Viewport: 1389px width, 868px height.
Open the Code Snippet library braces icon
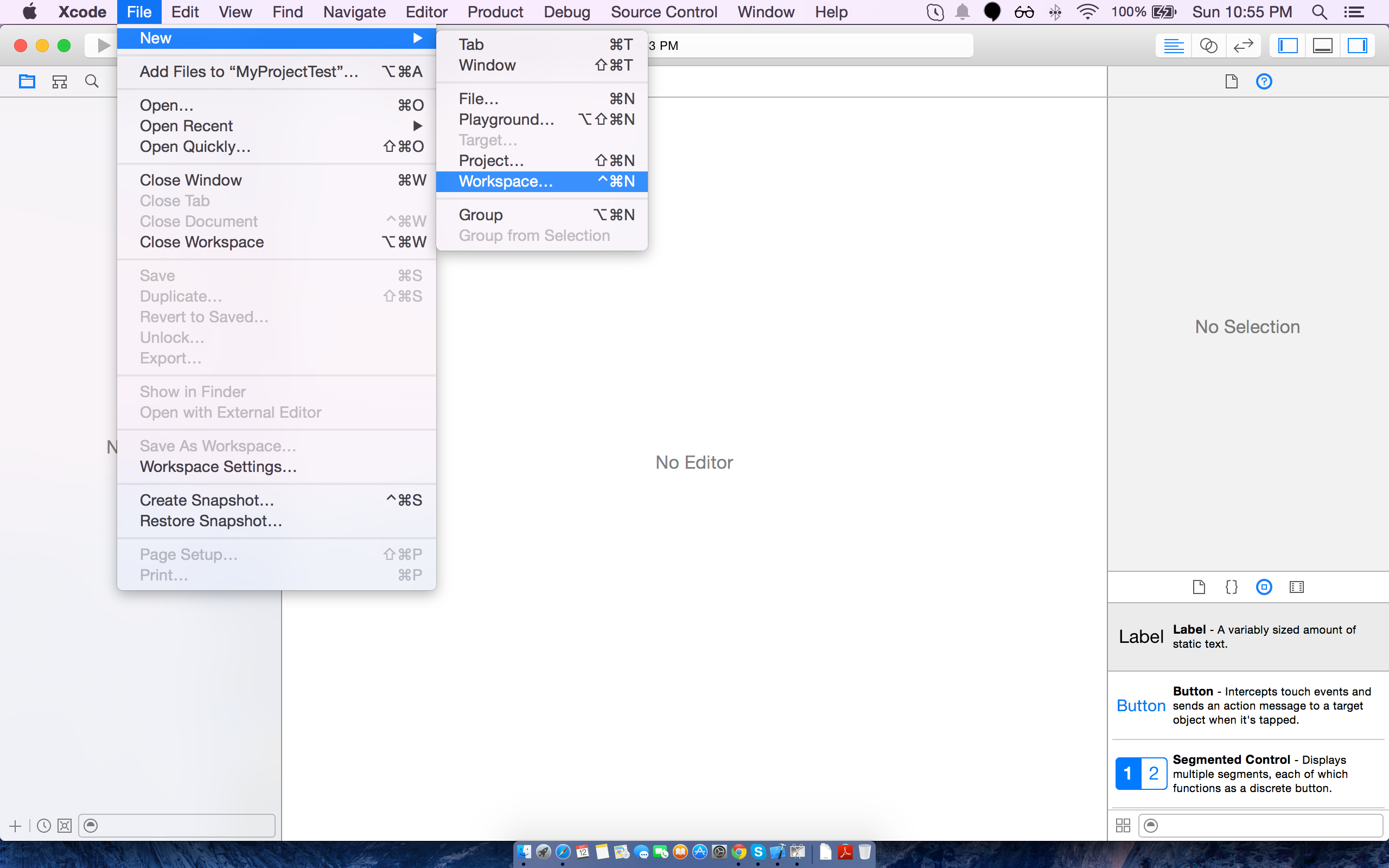pos(1231,586)
